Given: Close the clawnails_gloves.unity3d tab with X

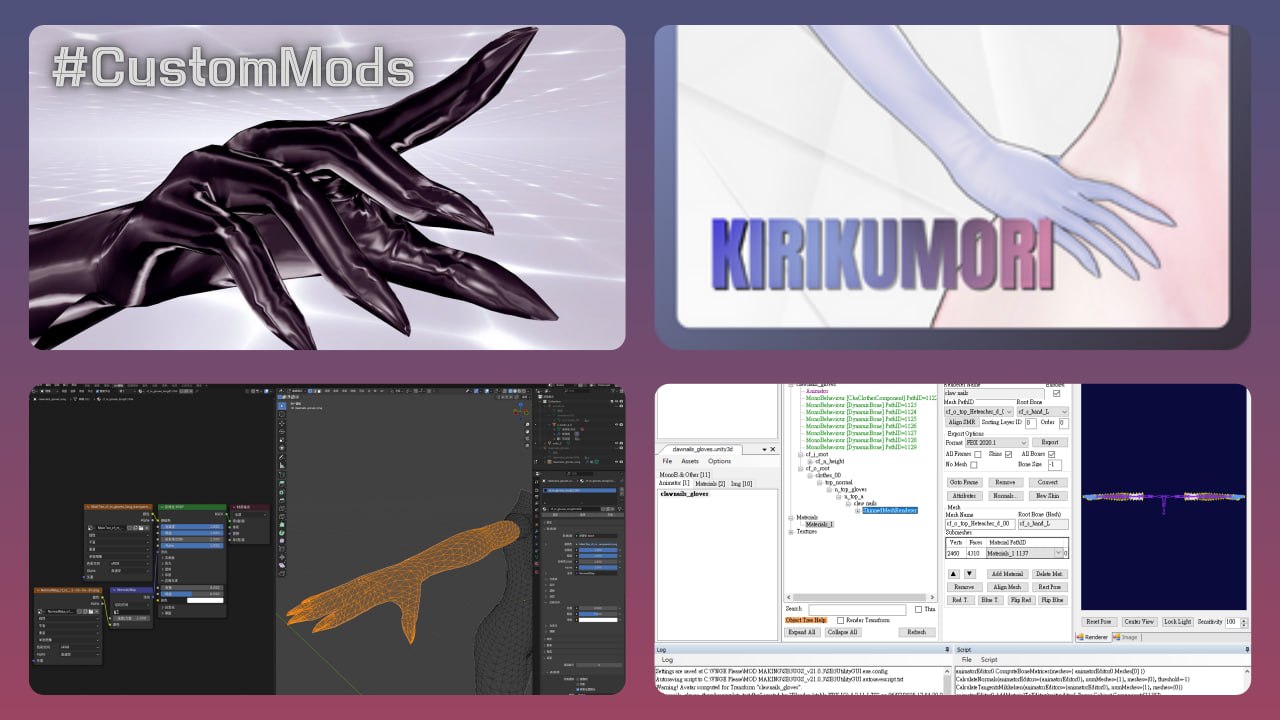Looking at the screenshot, I should (x=773, y=449).
